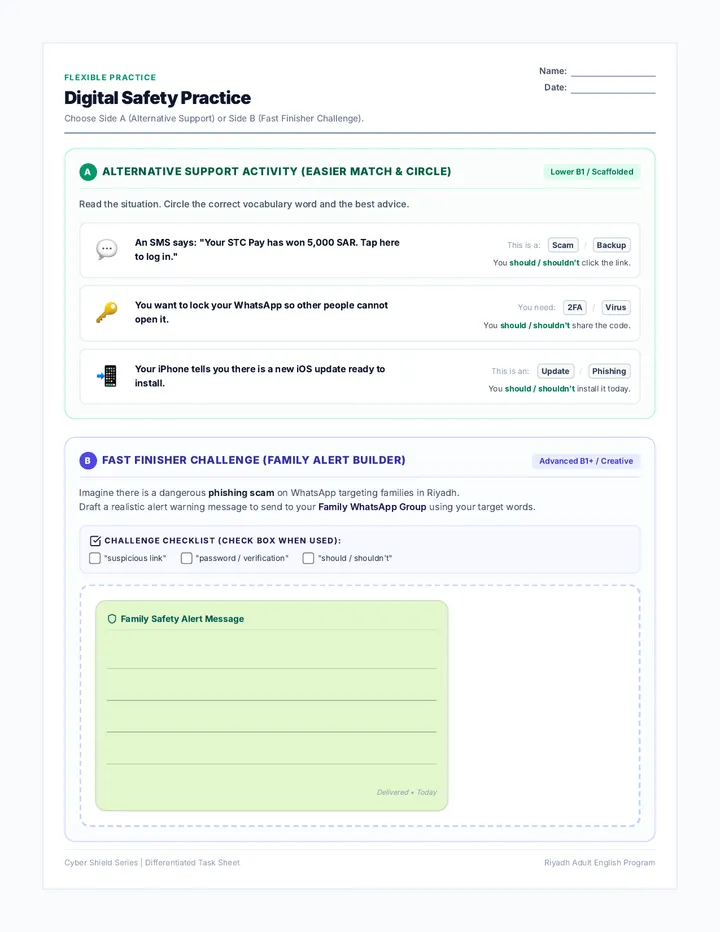Viewport: 720px width, 932px height.
Task: Click the phone update icon
Action: coord(107,376)
